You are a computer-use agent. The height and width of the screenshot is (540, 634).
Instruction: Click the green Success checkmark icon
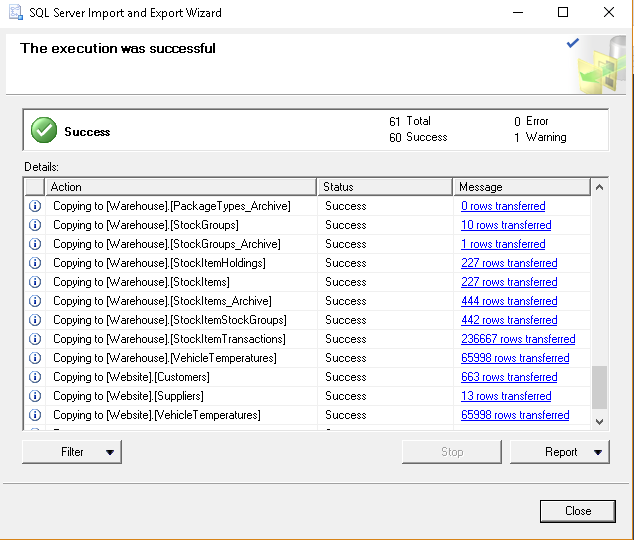coord(43,130)
